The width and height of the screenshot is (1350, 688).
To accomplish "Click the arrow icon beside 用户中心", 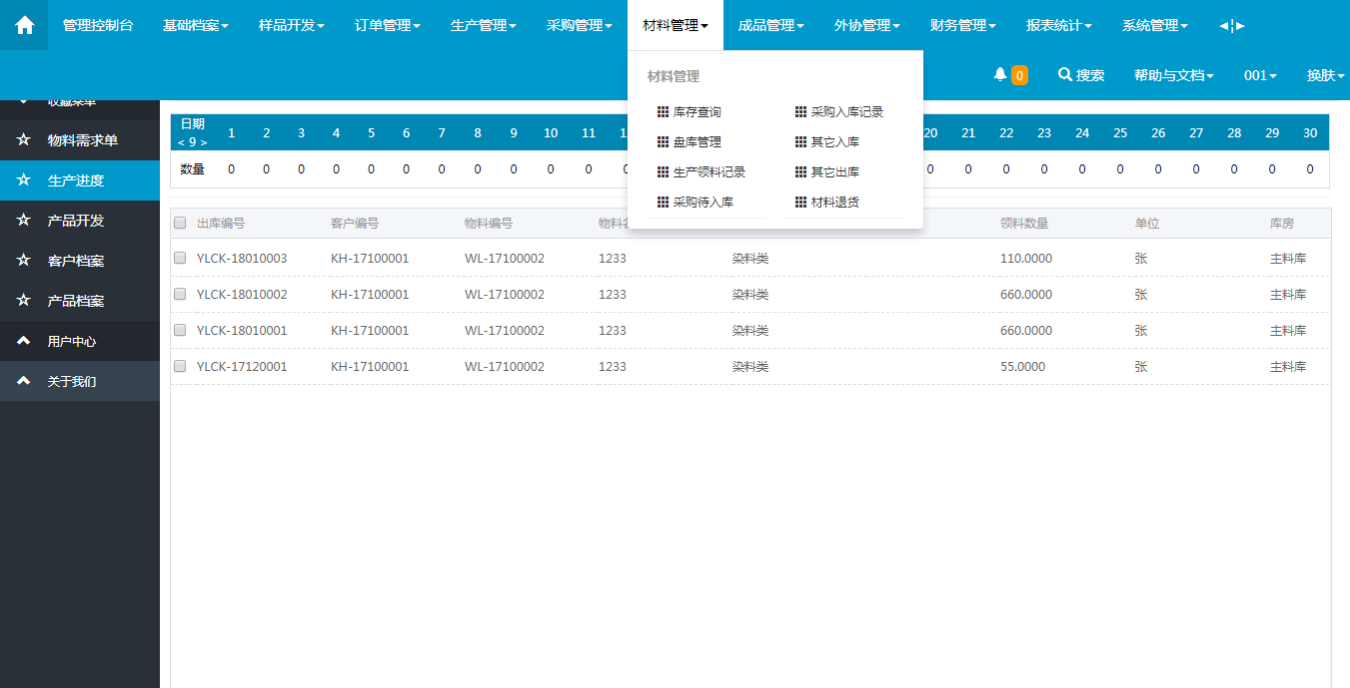I will [24, 341].
